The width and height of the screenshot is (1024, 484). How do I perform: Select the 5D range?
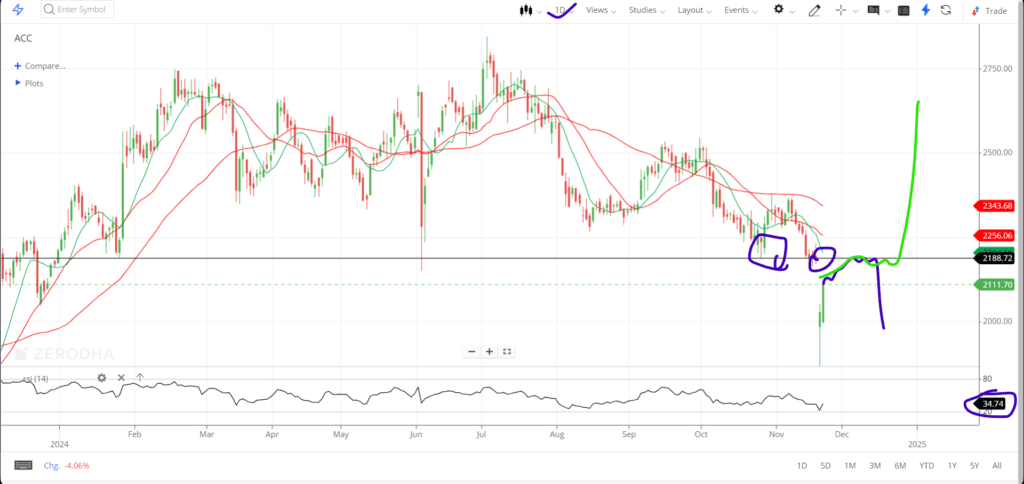825,466
